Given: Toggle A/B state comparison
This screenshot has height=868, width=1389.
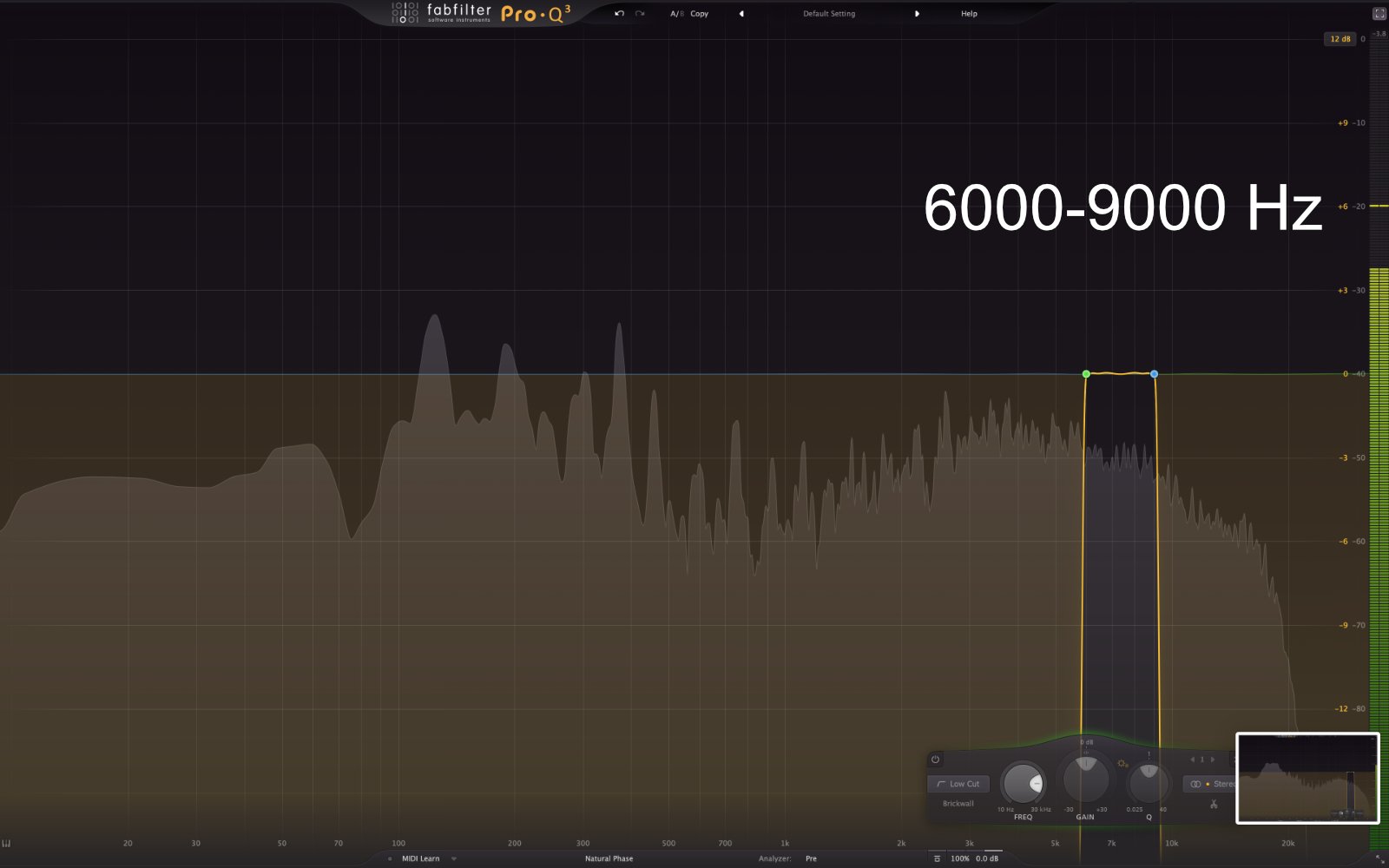Looking at the screenshot, I should coord(676,14).
